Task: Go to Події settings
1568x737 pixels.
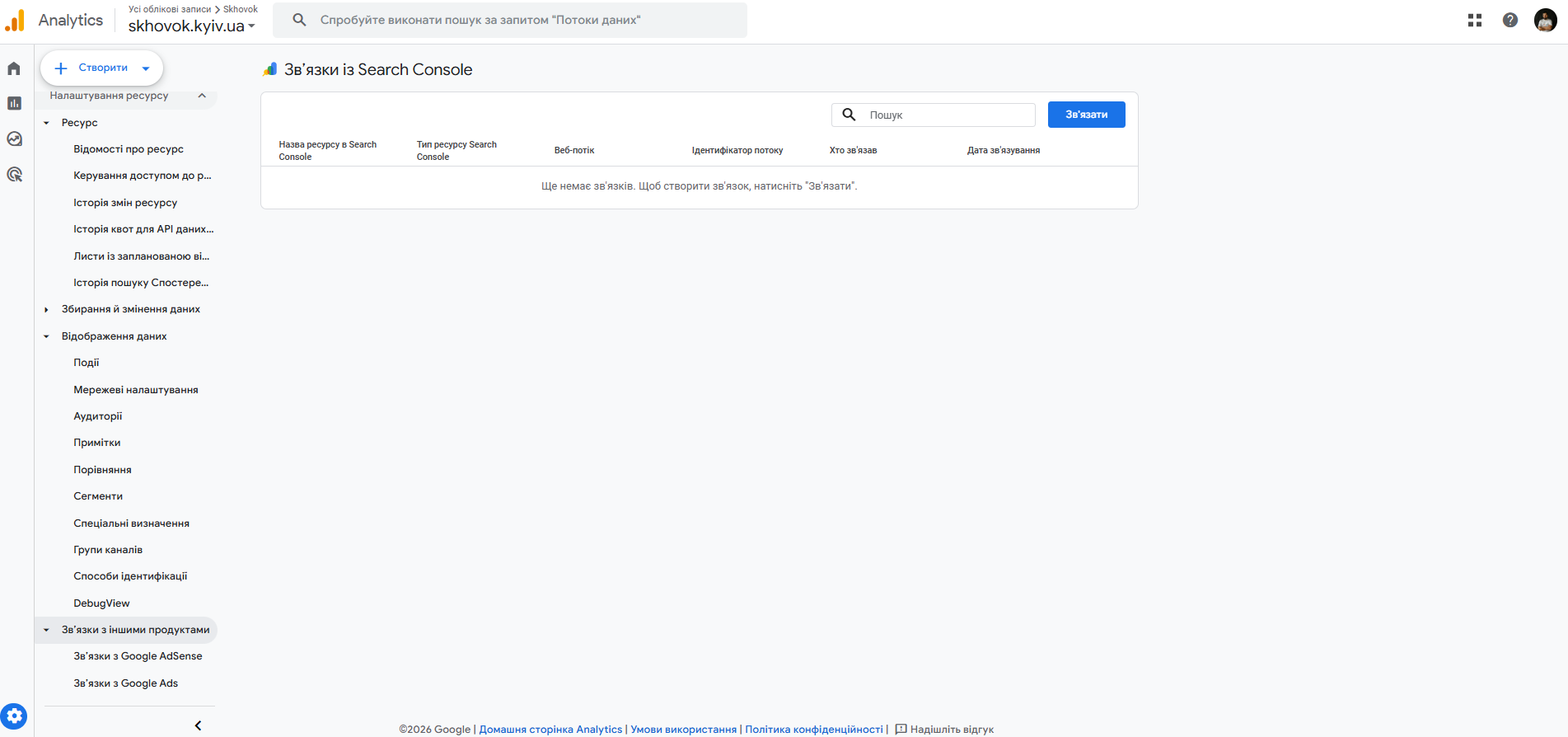Action: coord(87,363)
